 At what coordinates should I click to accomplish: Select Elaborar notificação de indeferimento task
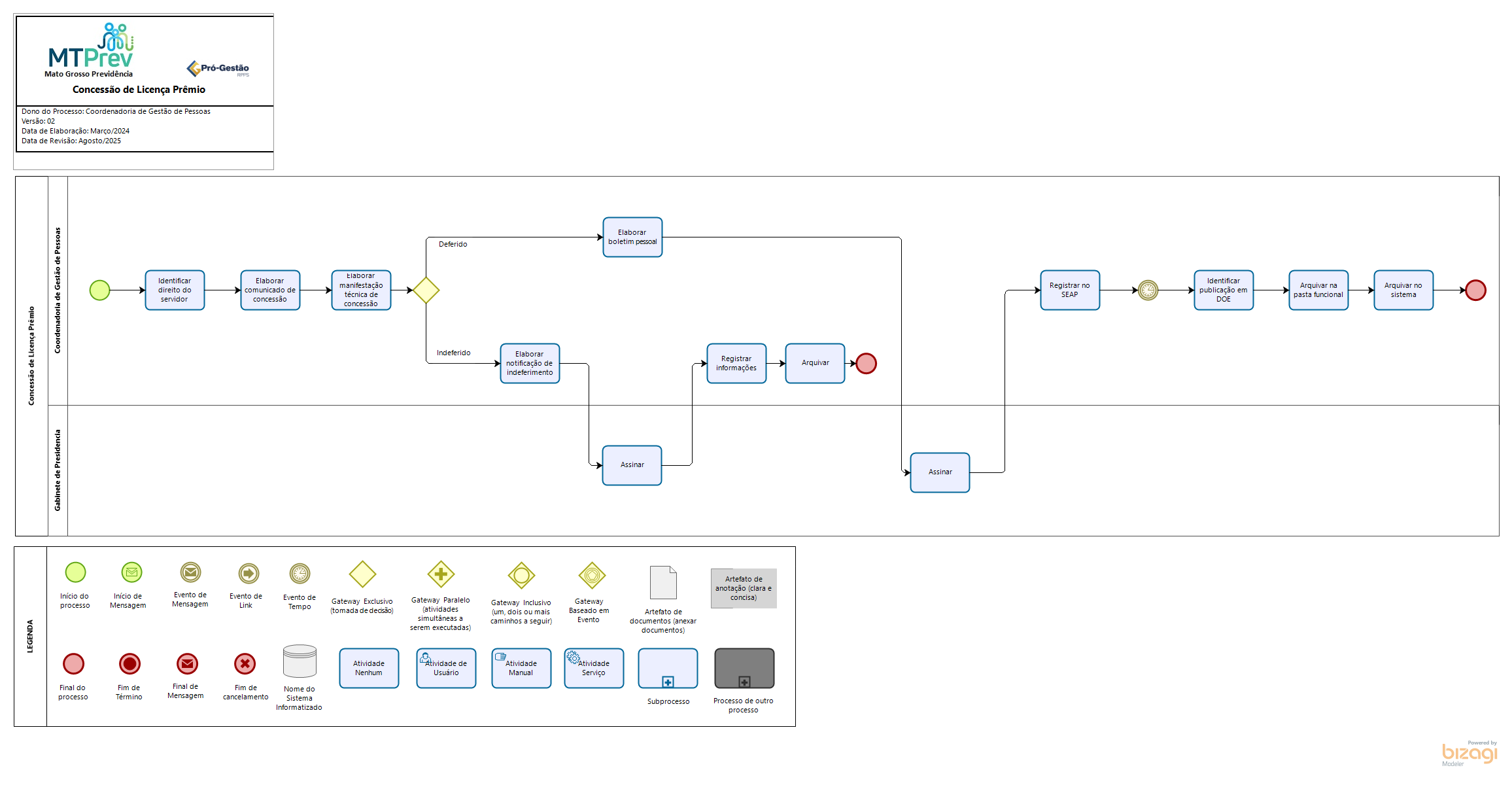[x=530, y=363]
